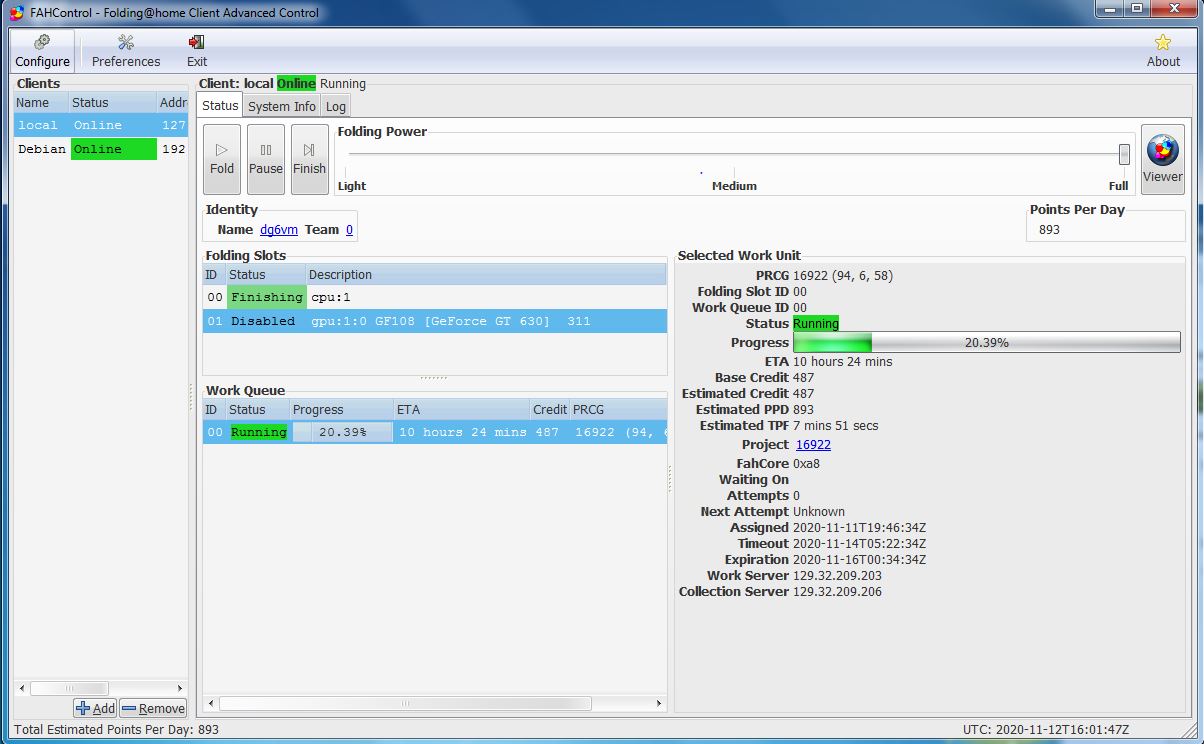The image size is (1204, 744).
Task: Open the Log tab
Action: (336, 106)
